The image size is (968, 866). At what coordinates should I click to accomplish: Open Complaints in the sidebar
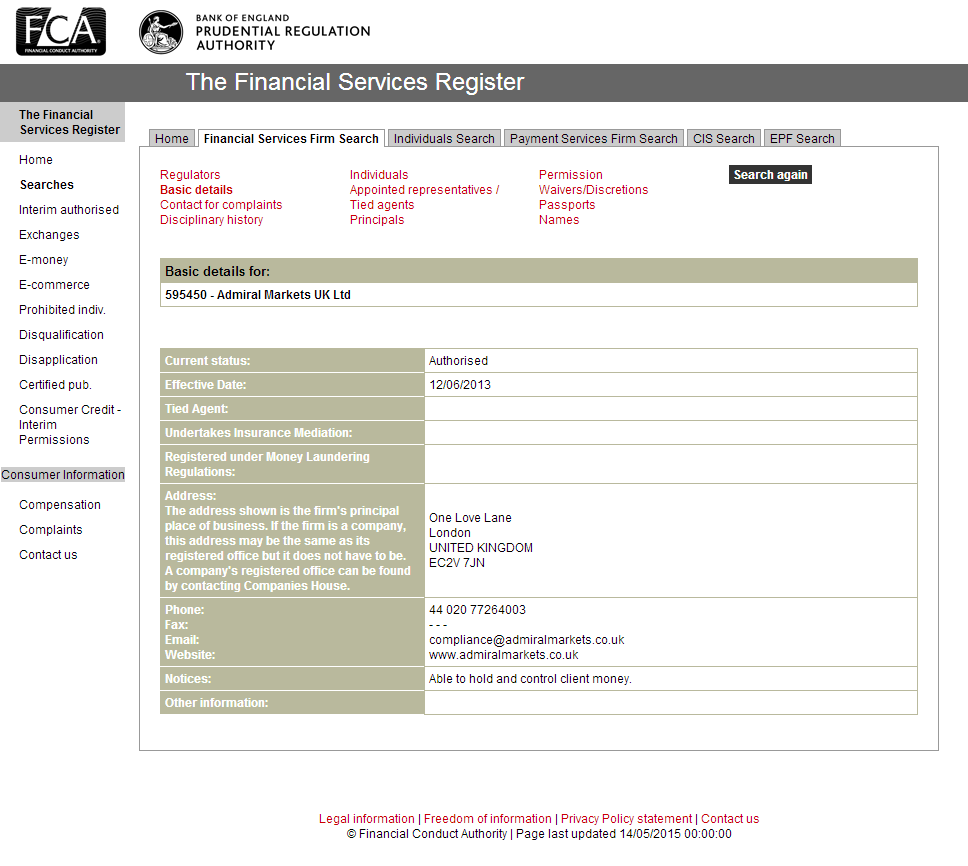point(51,530)
